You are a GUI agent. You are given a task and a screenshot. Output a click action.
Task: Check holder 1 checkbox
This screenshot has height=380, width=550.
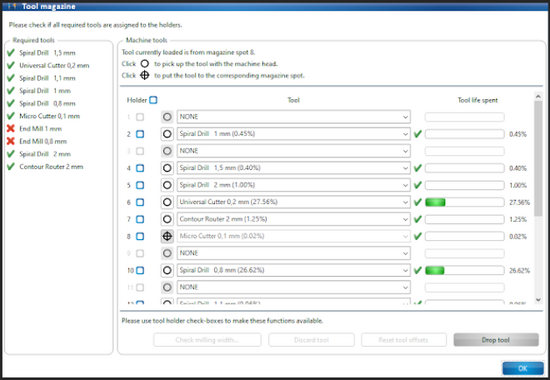tap(140, 117)
